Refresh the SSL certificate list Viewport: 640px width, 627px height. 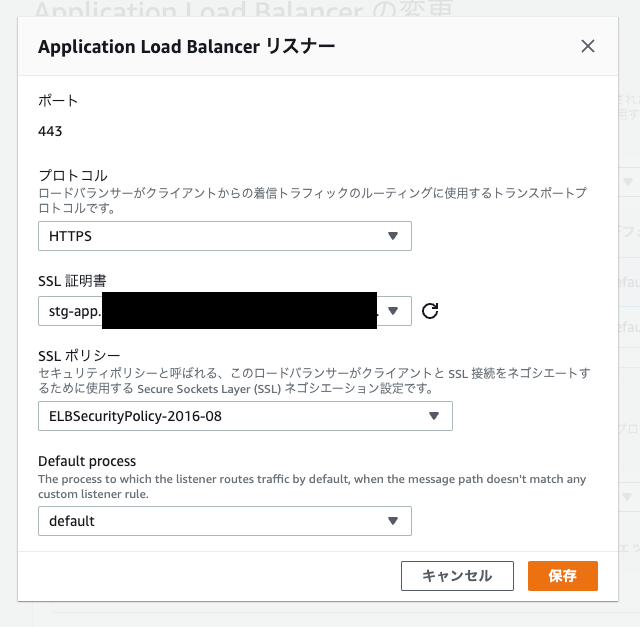pos(430,311)
